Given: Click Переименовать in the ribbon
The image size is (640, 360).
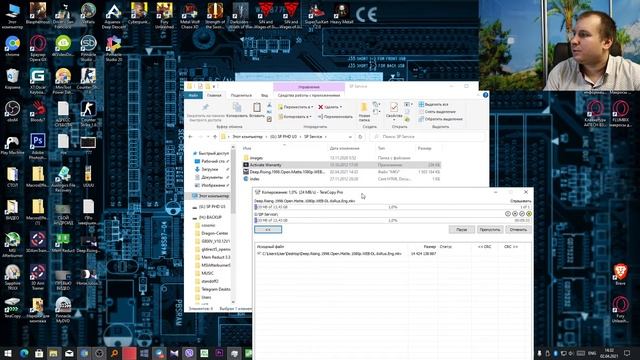Looking at the screenshot, I should pos(335,116).
